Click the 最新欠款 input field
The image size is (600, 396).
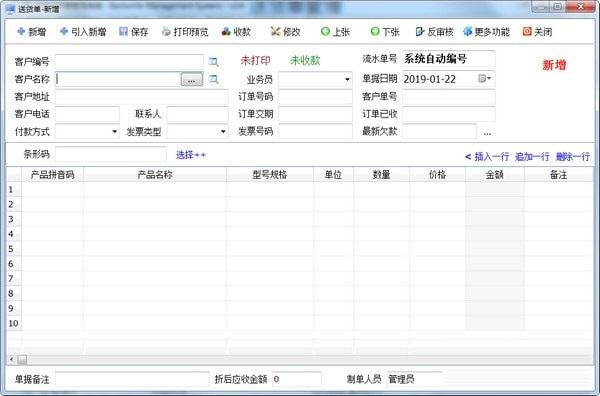pos(439,131)
